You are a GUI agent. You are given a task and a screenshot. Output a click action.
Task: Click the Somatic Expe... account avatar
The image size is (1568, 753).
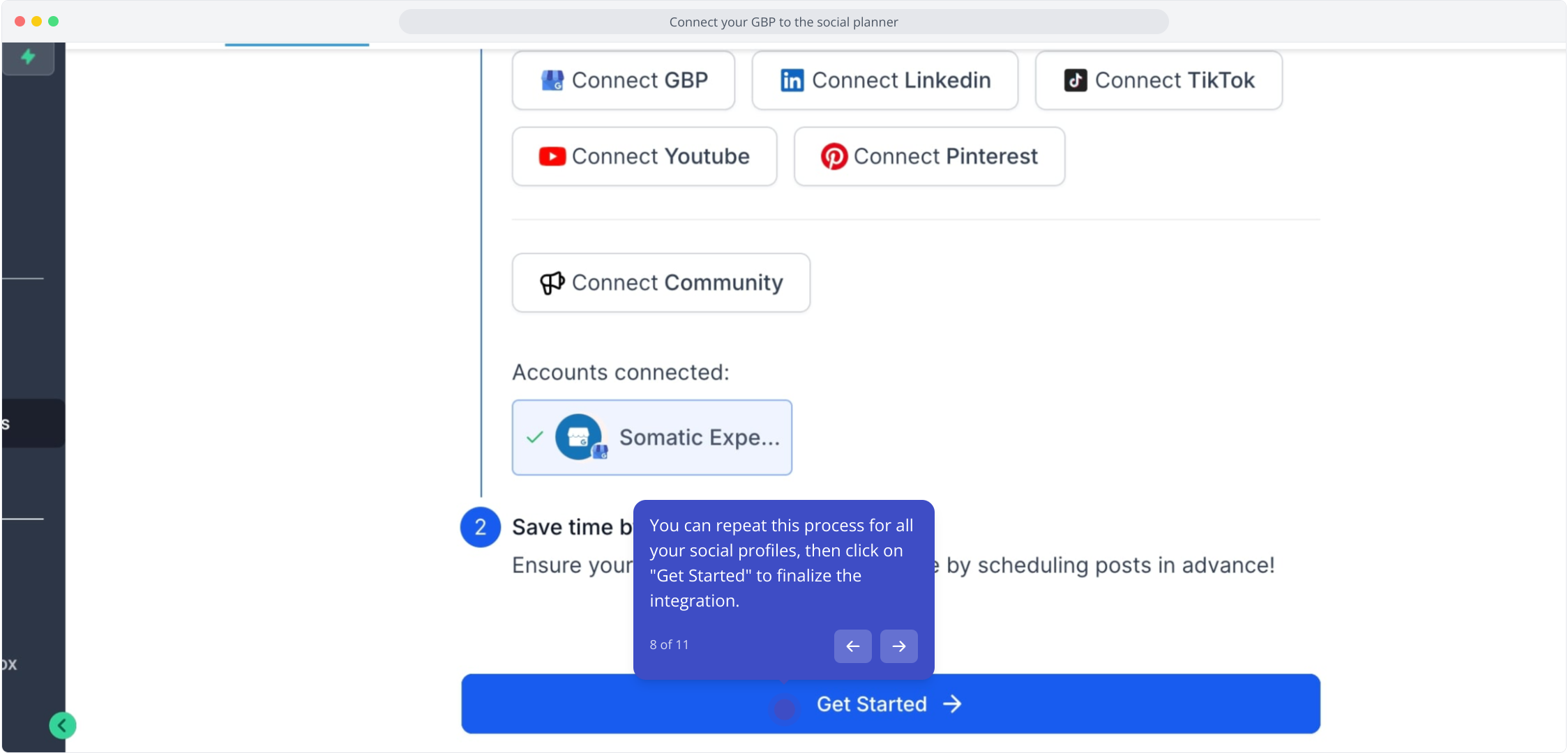pos(578,437)
